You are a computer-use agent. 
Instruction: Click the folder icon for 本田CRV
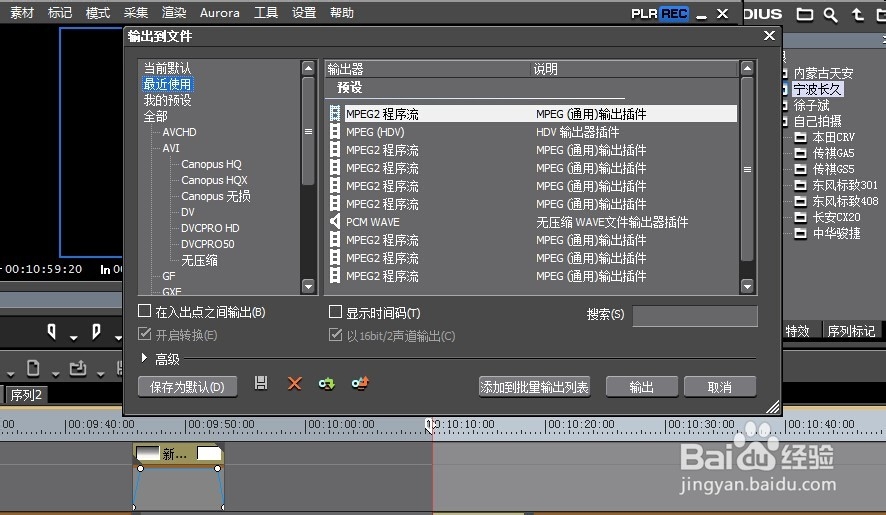pos(800,137)
